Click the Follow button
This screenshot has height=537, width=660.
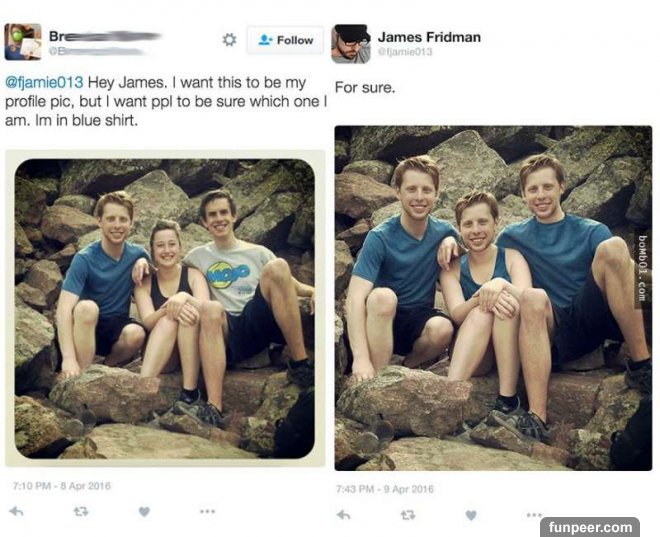(285, 40)
